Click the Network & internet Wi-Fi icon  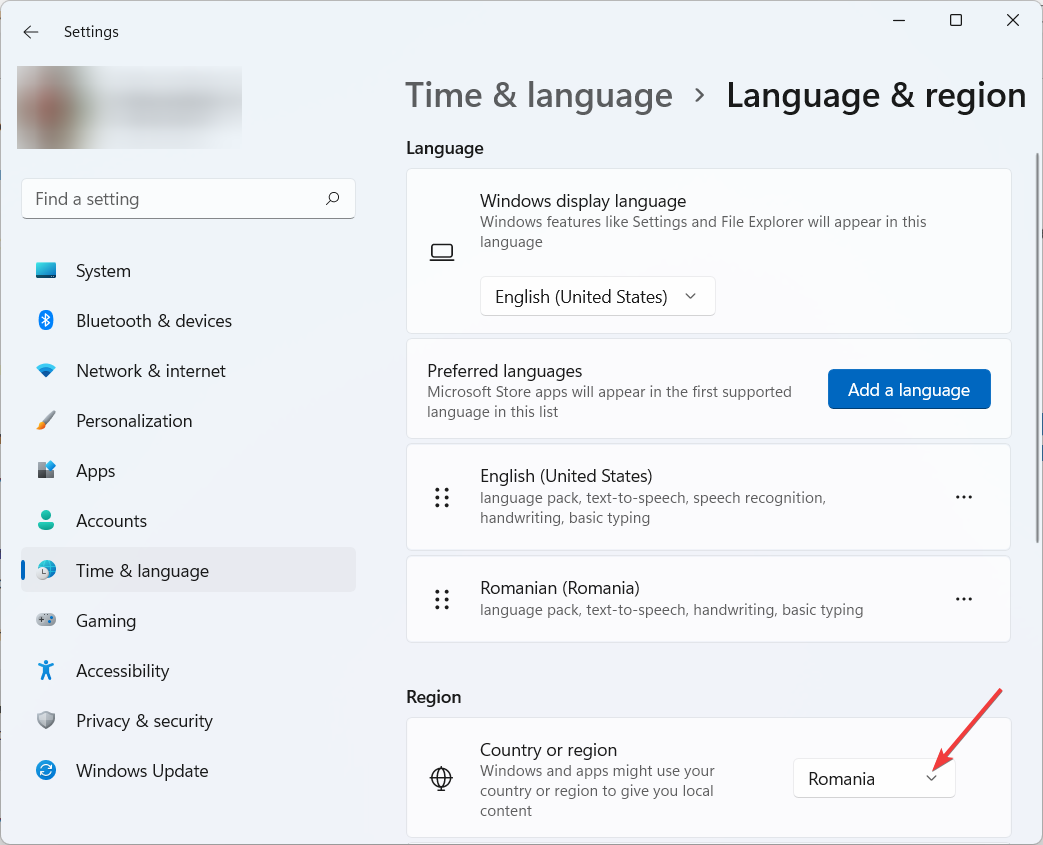(x=46, y=371)
